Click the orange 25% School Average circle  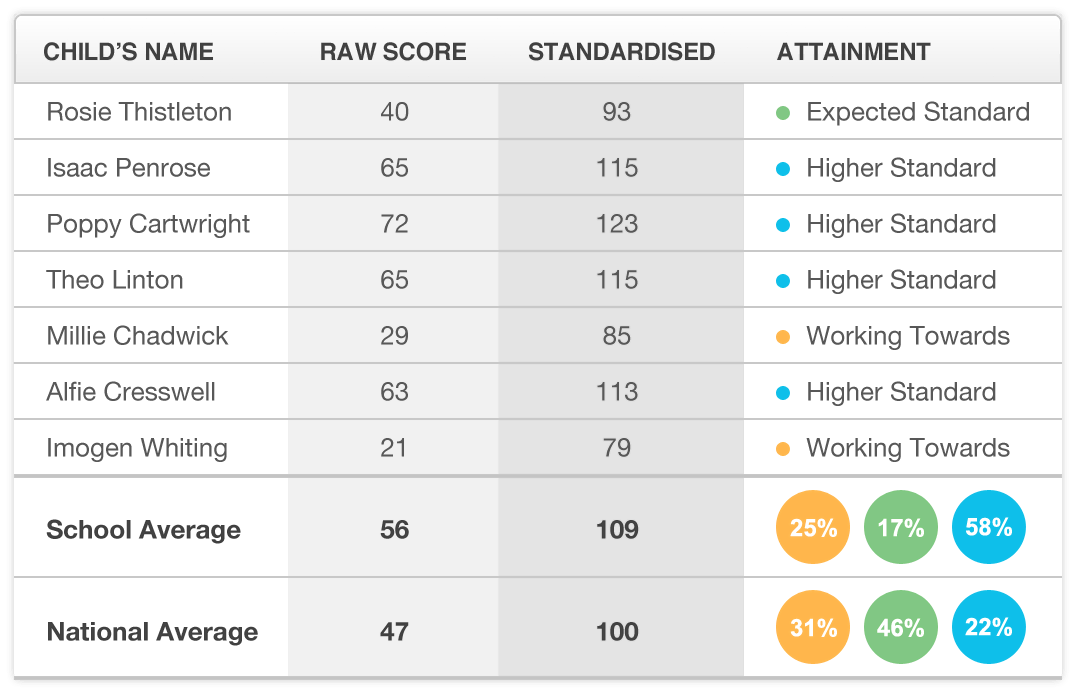tap(813, 528)
